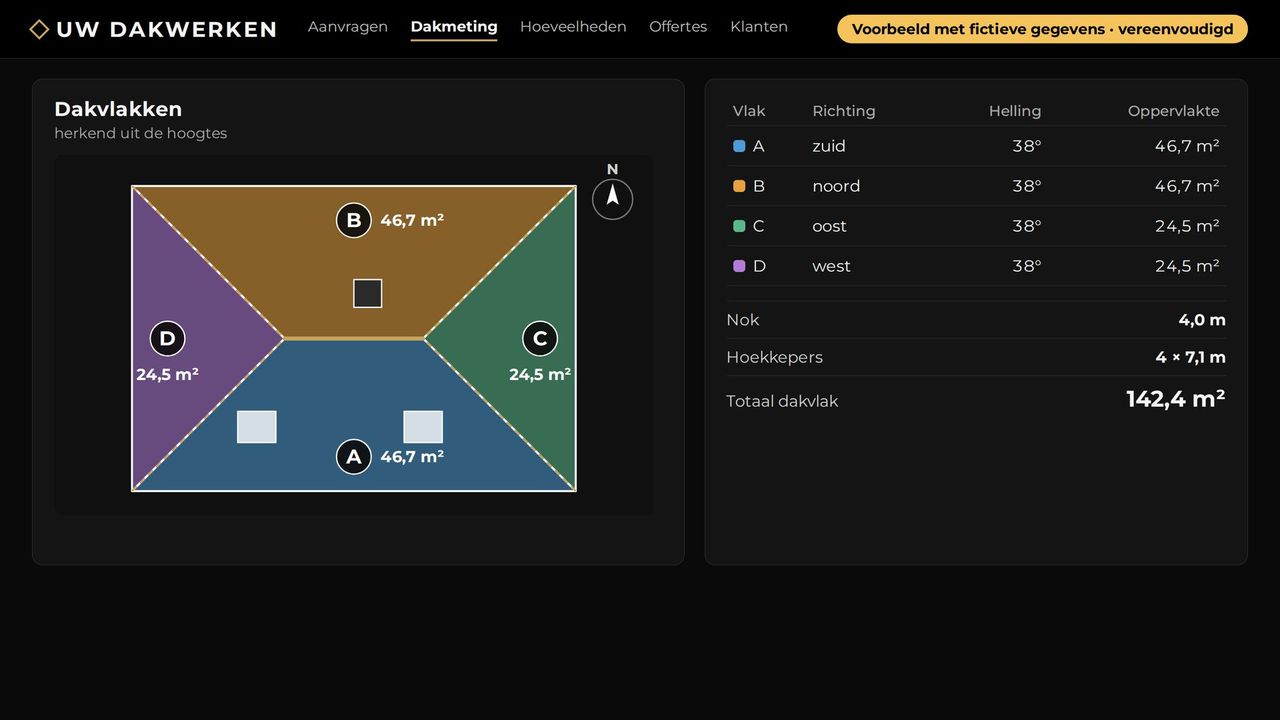
Task: Click the 24,5 m² label on plane C
Action: click(540, 374)
